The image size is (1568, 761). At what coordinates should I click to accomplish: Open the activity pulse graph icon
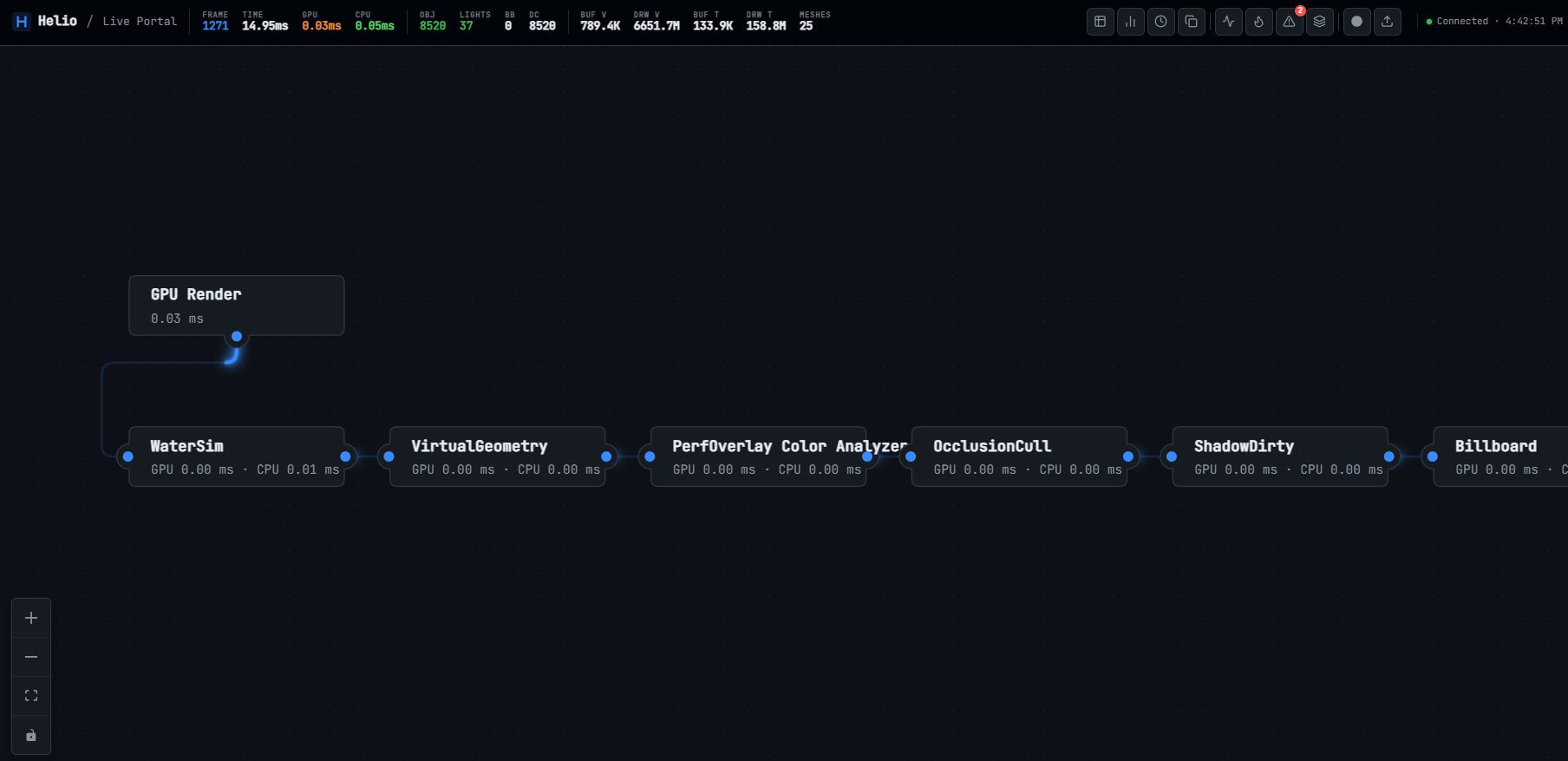(x=1228, y=22)
